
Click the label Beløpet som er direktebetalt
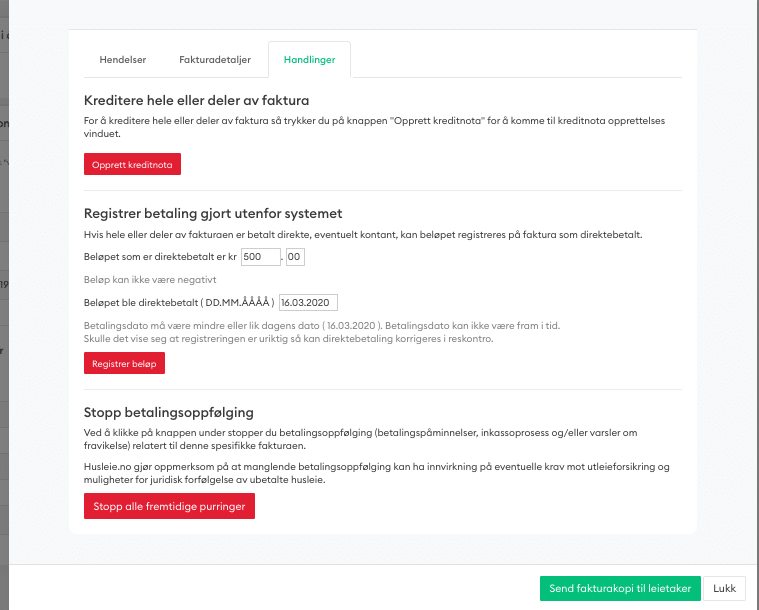(x=160, y=258)
